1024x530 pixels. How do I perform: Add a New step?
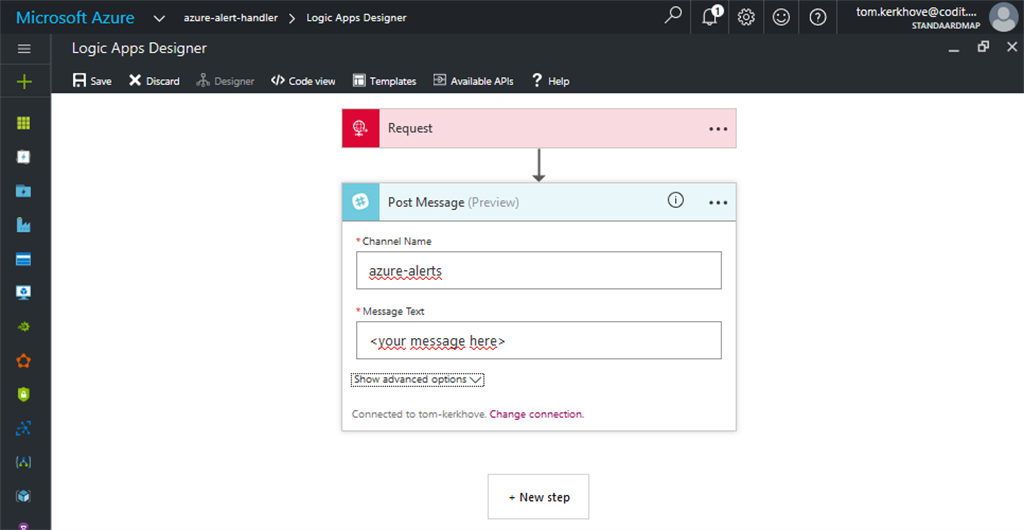pyautogui.click(x=538, y=497)
